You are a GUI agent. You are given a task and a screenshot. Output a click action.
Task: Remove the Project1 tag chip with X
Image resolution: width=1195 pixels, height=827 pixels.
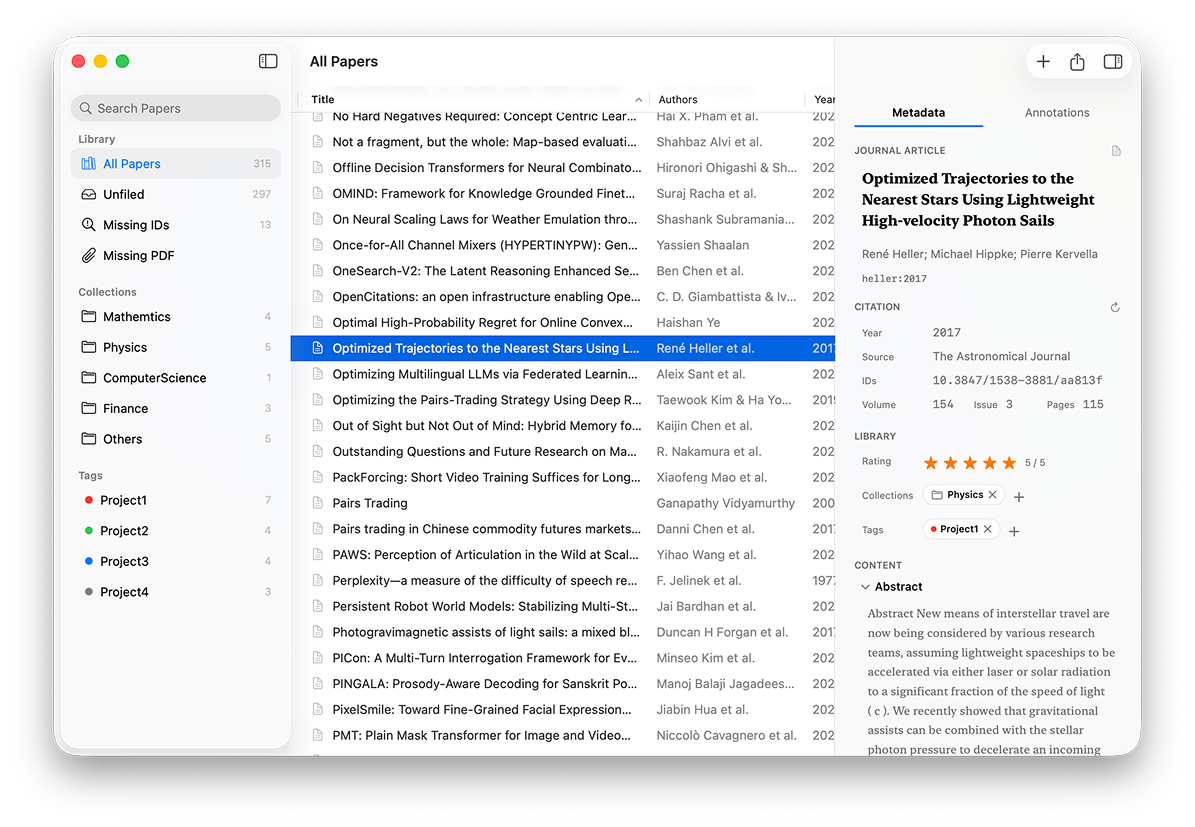click(988, 529)
